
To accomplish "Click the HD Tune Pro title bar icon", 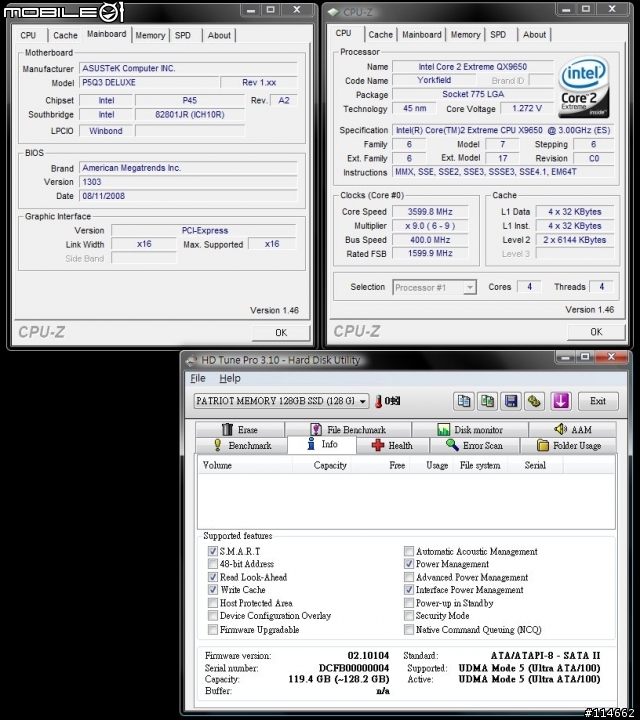I will tap(191, 360).
